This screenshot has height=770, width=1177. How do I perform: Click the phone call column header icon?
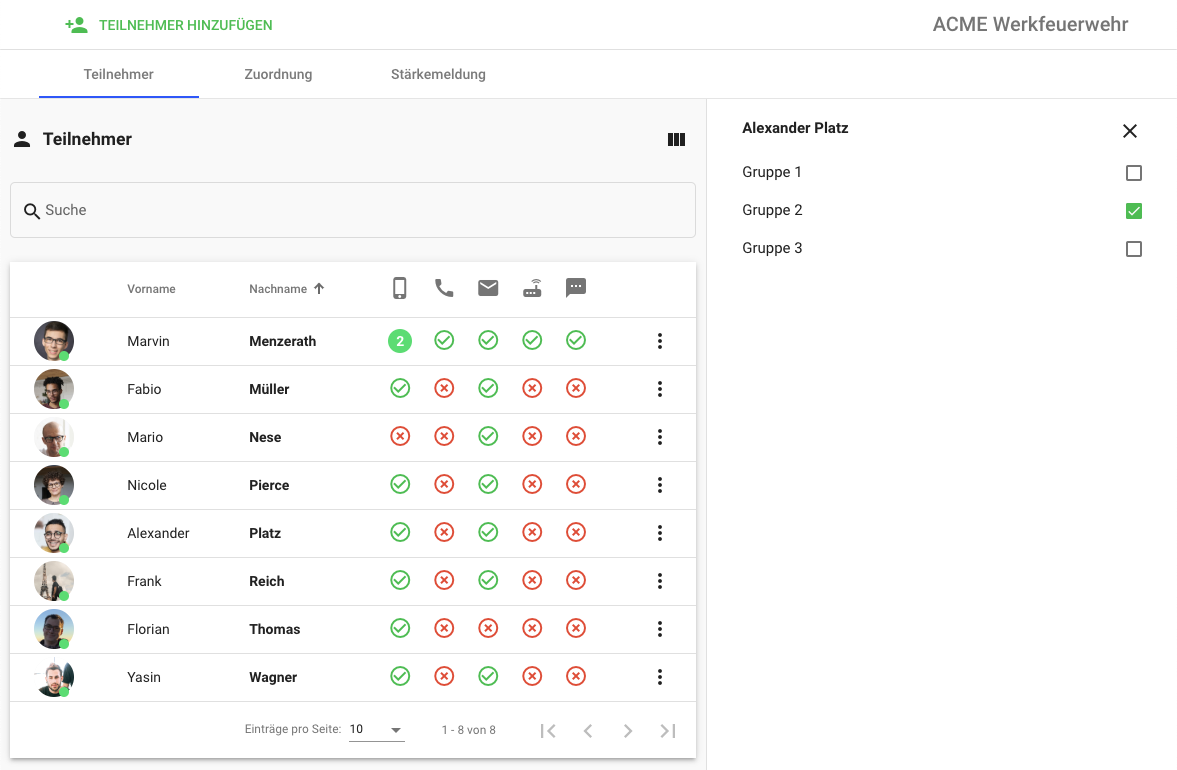click(x=444, y=289)
